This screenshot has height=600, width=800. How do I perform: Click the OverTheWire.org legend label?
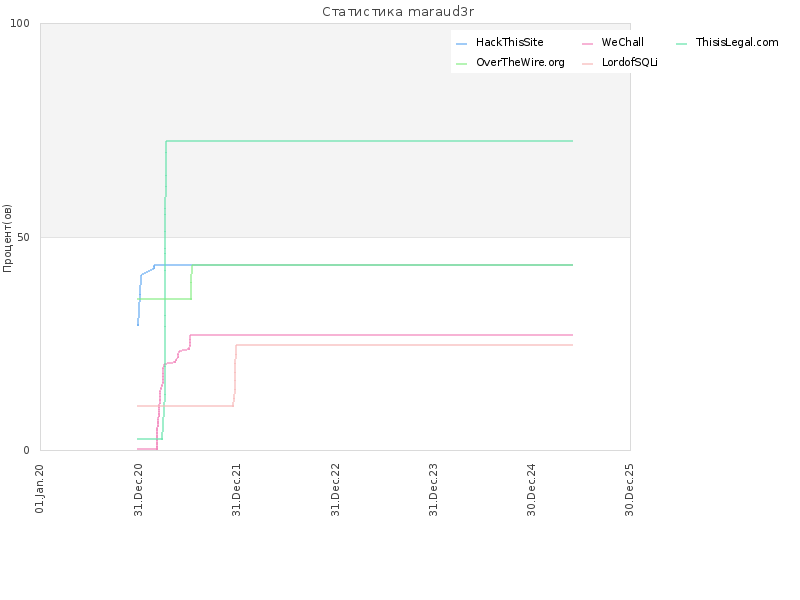coord(520,62)
